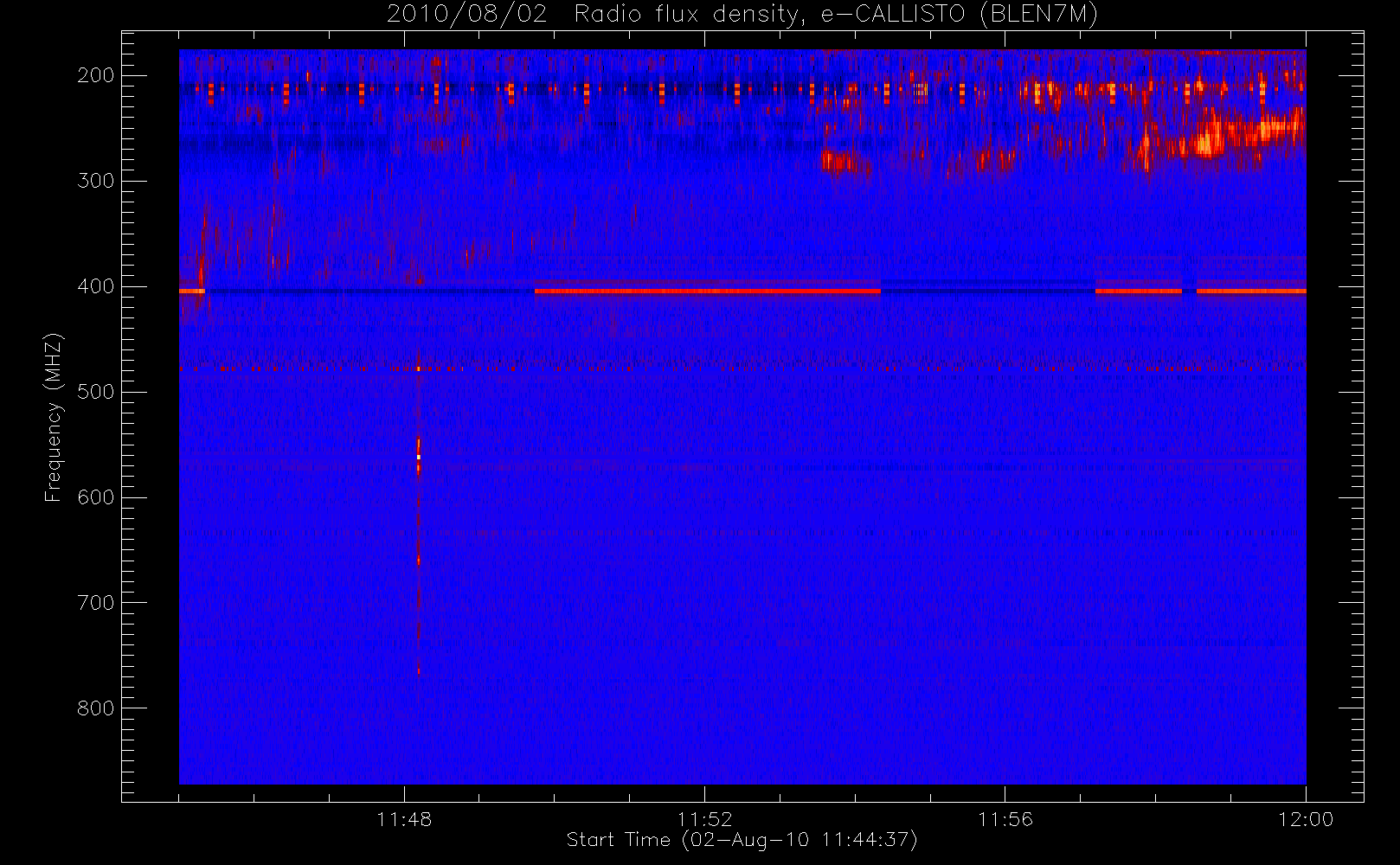The width and height of the screenshot is (1400, 865).
Task: Select the 200 frequency tick label
Action: coord(96,75)
